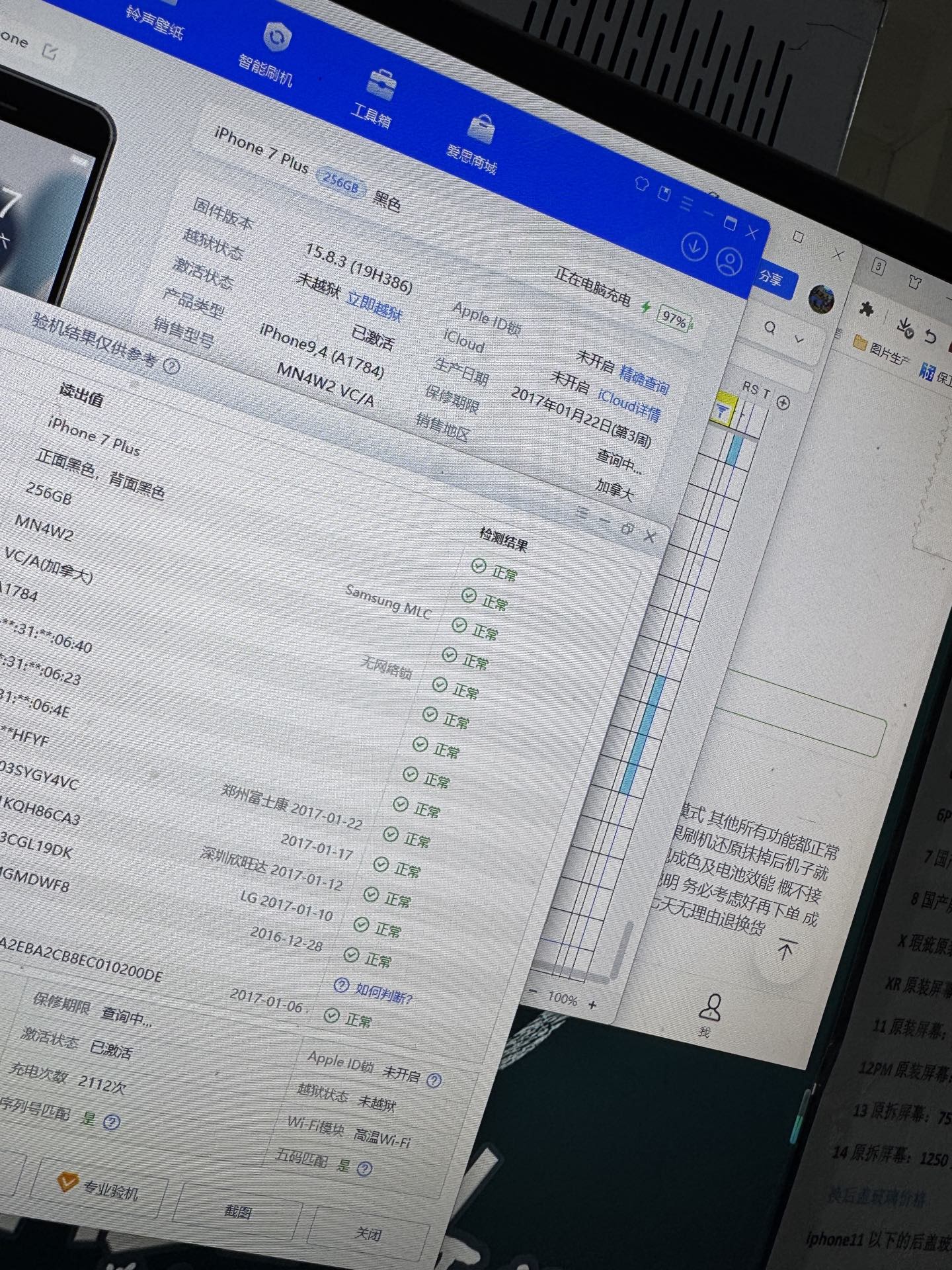Click the 2112次 charge count value
This screenshot has height=1270, width=952.
(x=102, y=1083)
